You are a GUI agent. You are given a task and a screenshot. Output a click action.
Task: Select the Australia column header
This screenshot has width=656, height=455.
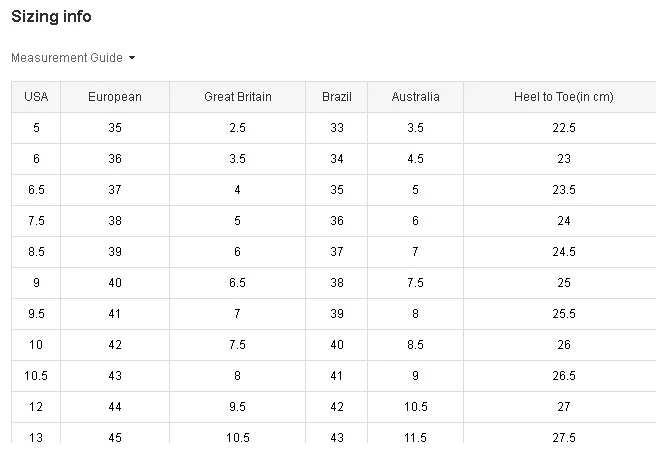click(x=415, y=97)
